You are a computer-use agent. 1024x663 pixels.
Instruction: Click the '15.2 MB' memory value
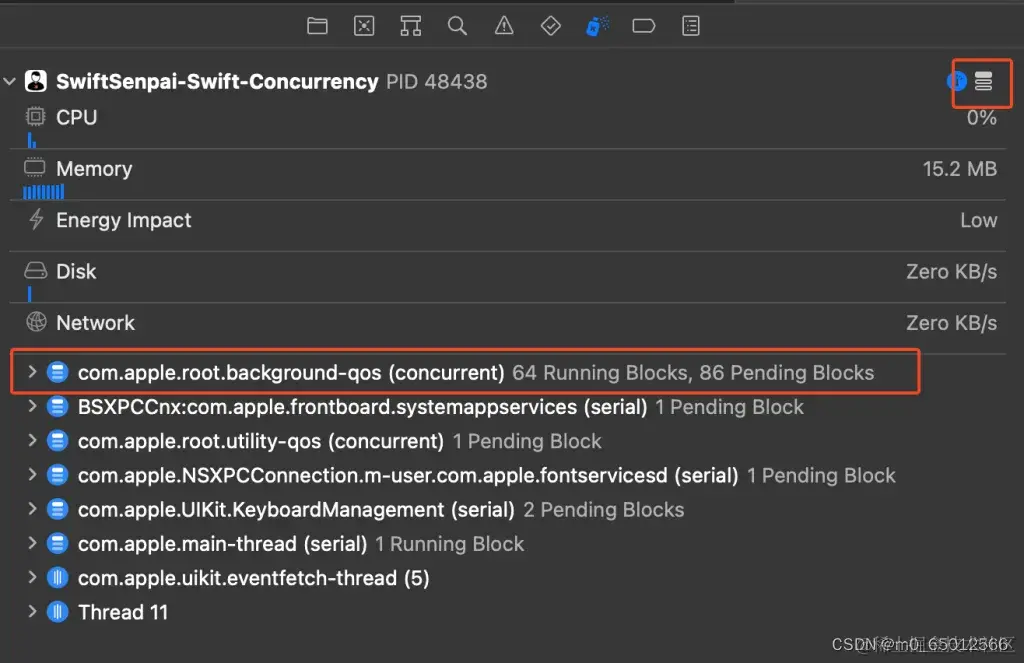[x=959, y=169]
